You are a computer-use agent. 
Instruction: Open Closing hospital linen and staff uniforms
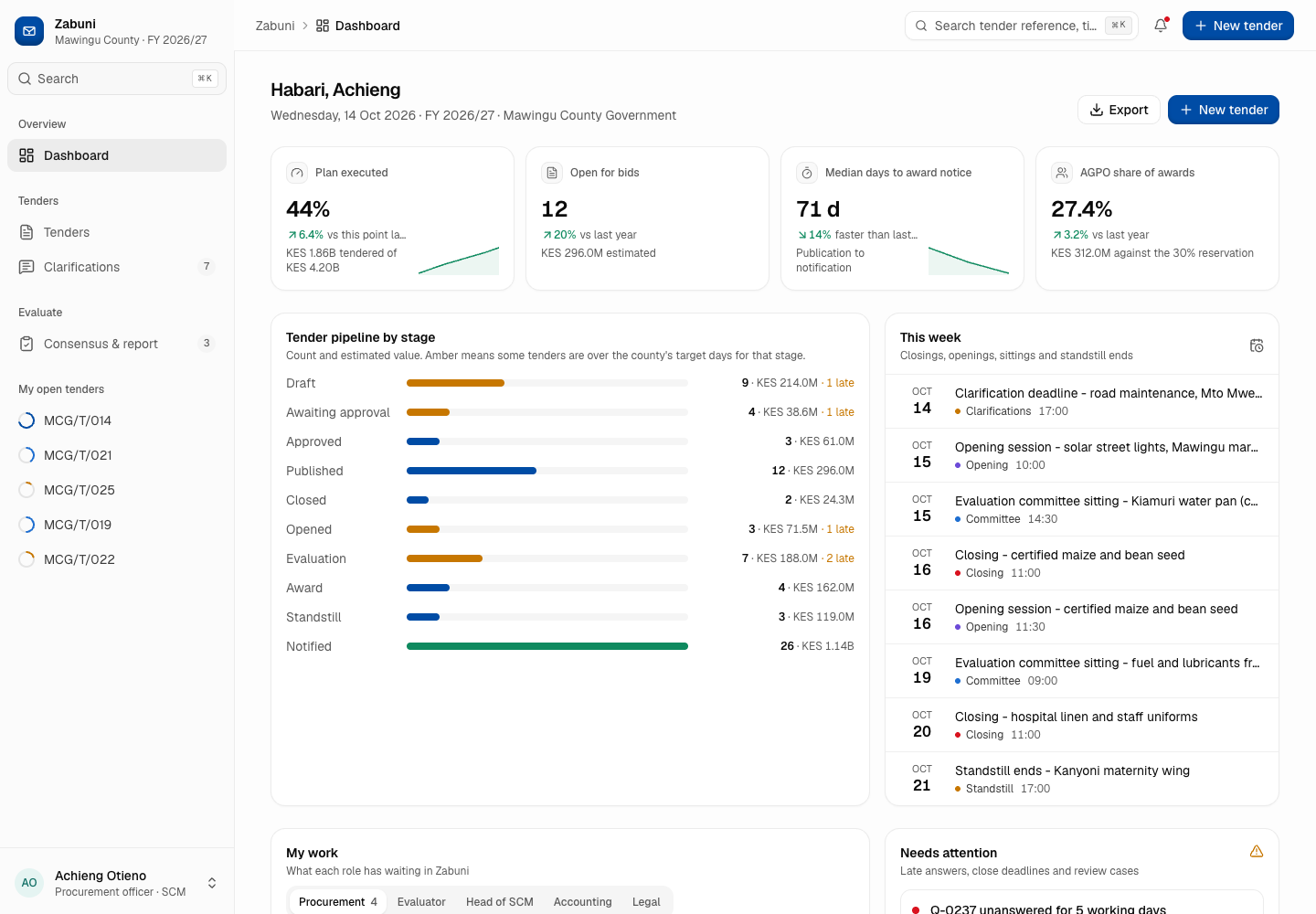click(1082, 725)
